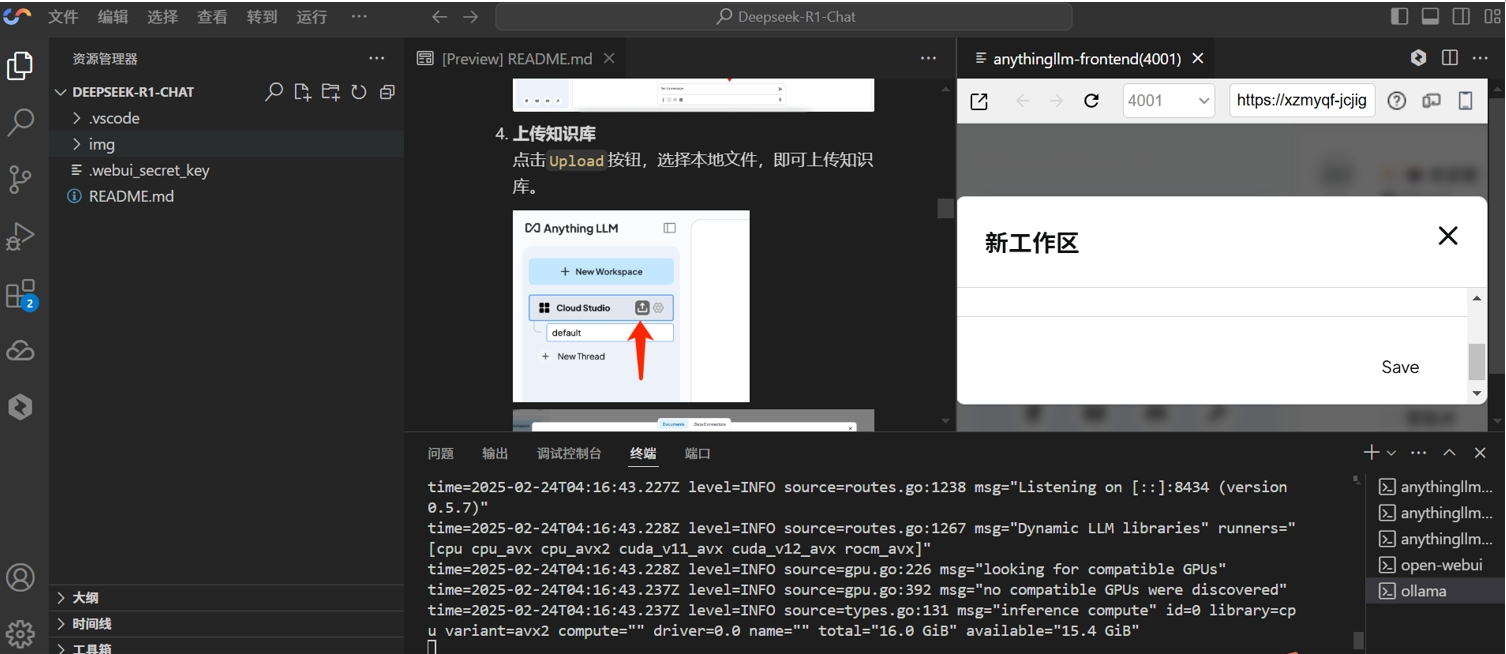
Task: Open more actions for anythingllm-frontend editor group
Action: [1480, 58]
